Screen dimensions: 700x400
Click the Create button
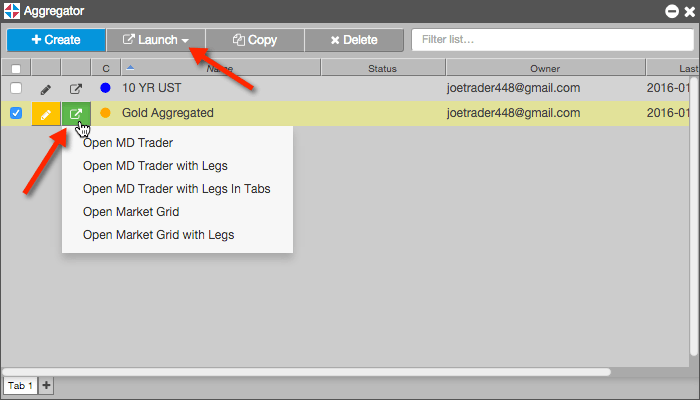click(56, 40)
